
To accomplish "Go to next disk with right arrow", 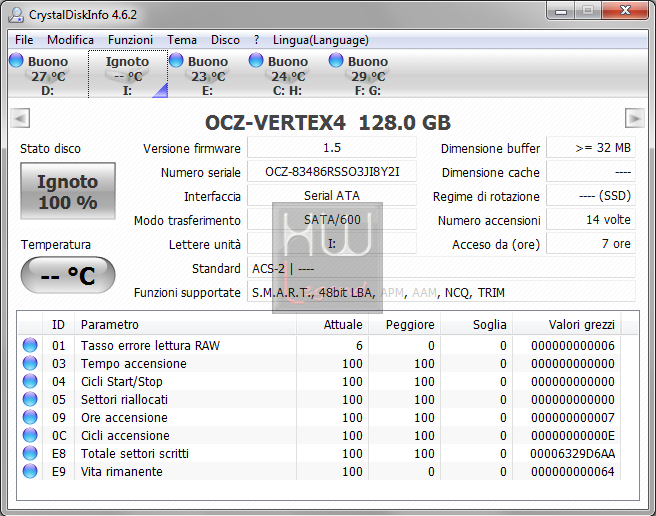I will pos(635,118).
